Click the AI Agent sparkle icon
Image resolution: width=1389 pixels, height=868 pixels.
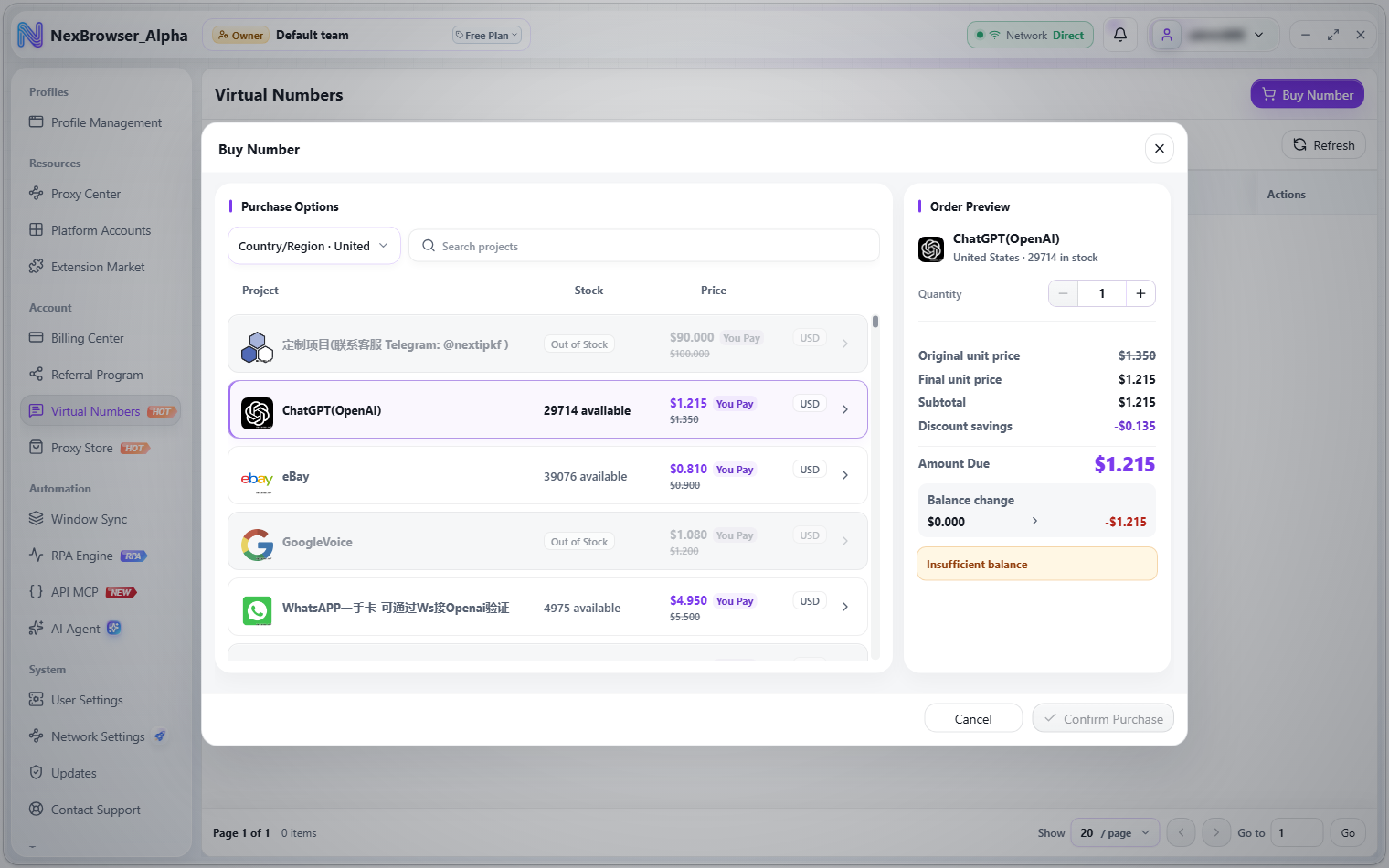coord(37,628)
